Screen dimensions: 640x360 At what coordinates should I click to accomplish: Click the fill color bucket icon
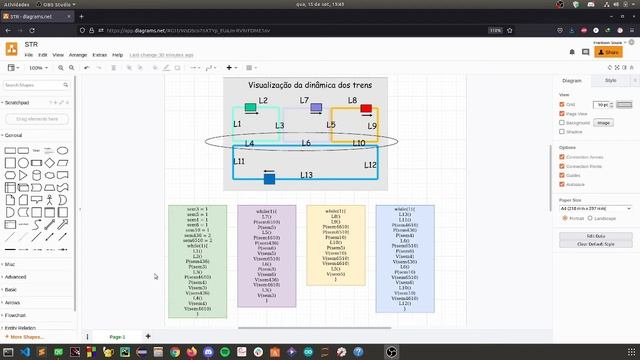click(x=155, y=68)
